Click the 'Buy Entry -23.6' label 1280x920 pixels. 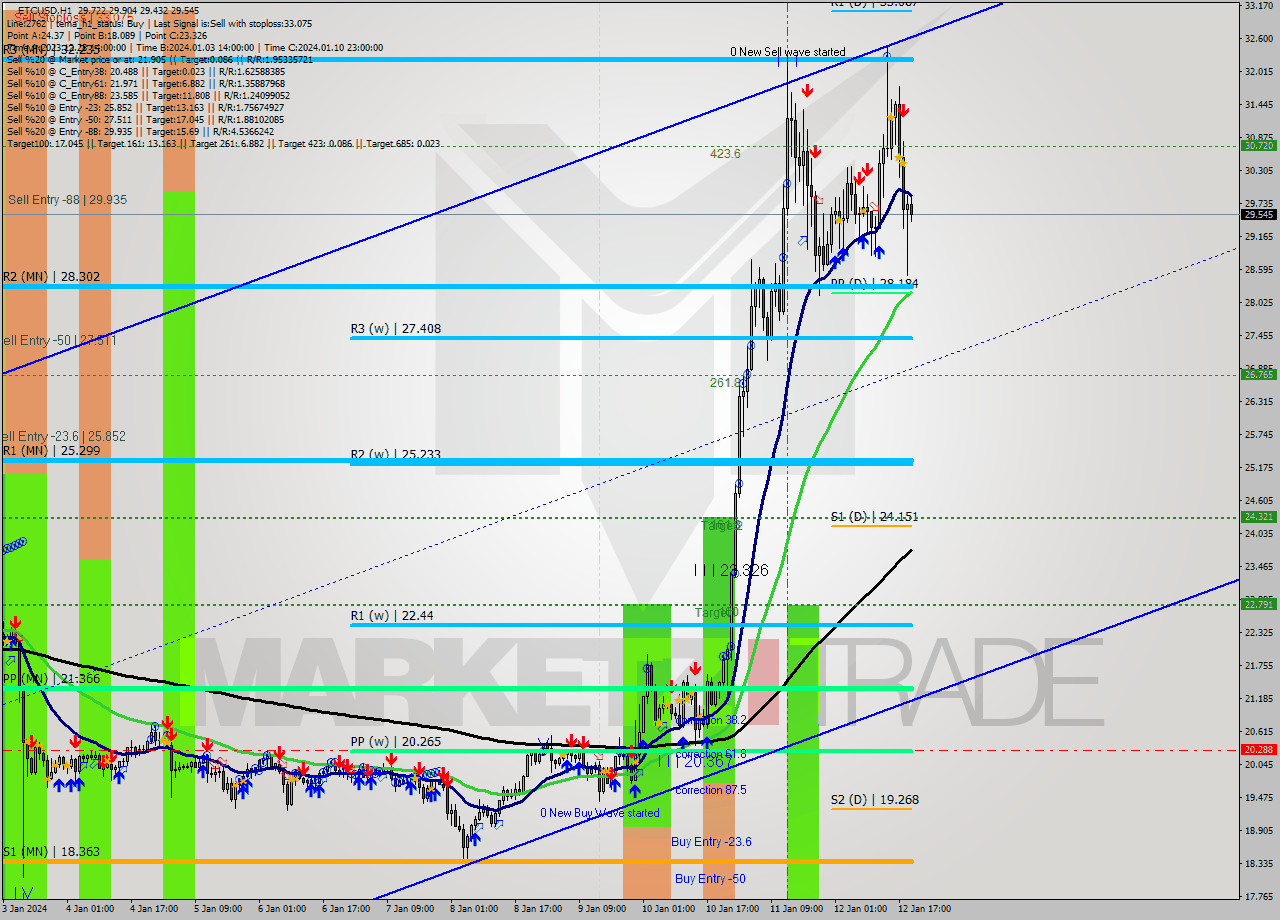point(711,842)
